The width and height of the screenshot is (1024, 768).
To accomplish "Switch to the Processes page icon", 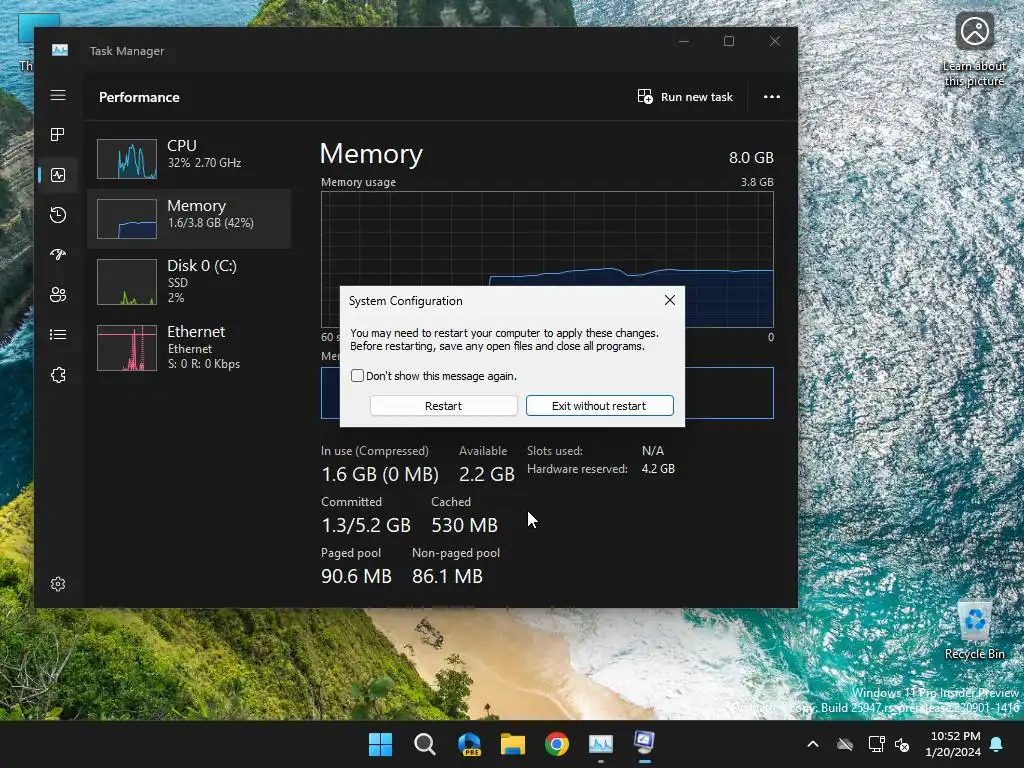I will coord(58,135).
